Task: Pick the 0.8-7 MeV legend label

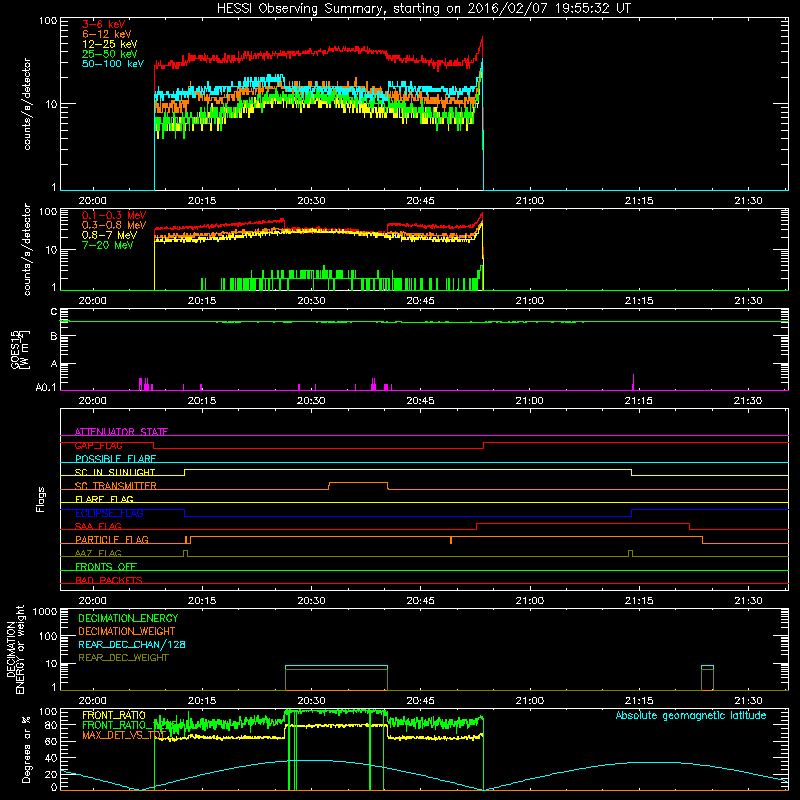Action: [x=110, y=235]
